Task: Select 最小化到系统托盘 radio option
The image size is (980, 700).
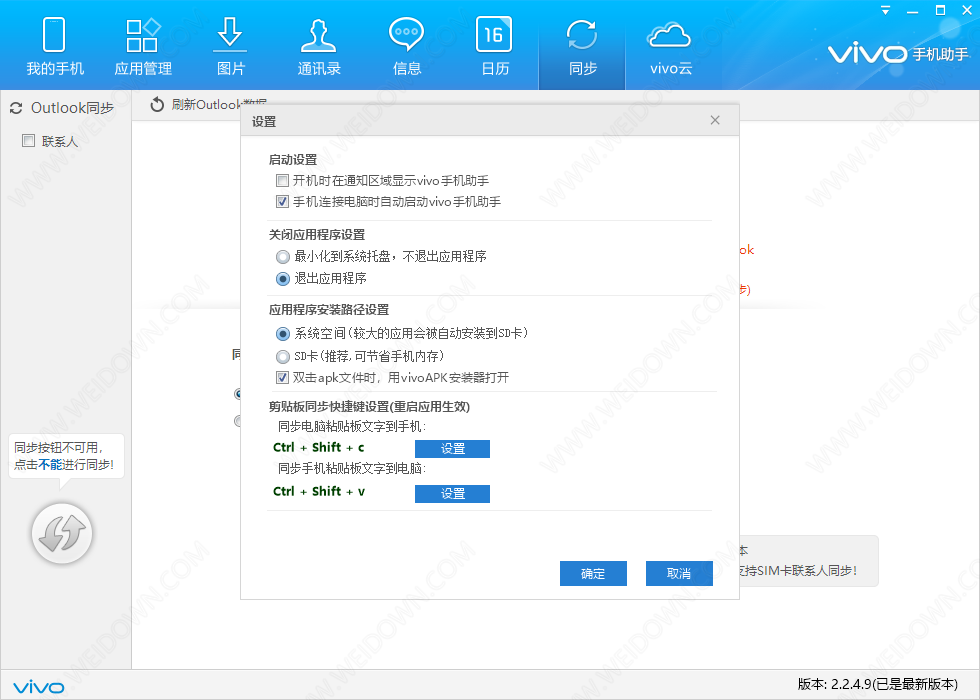Action: 283,256
